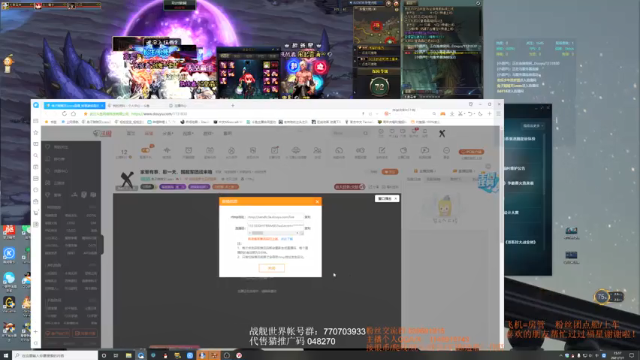Open a new browser tab with the plus
Screen dimensions: 640x360
tap(233, 105)
